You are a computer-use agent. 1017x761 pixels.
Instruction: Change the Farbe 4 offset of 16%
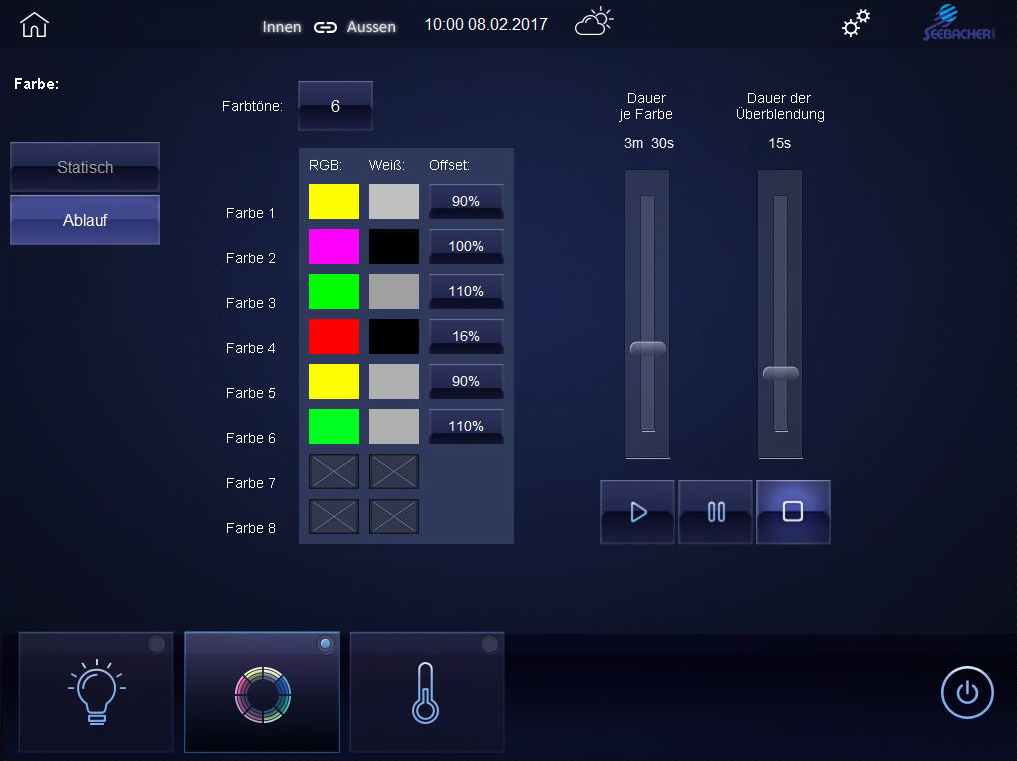point(466,337)
